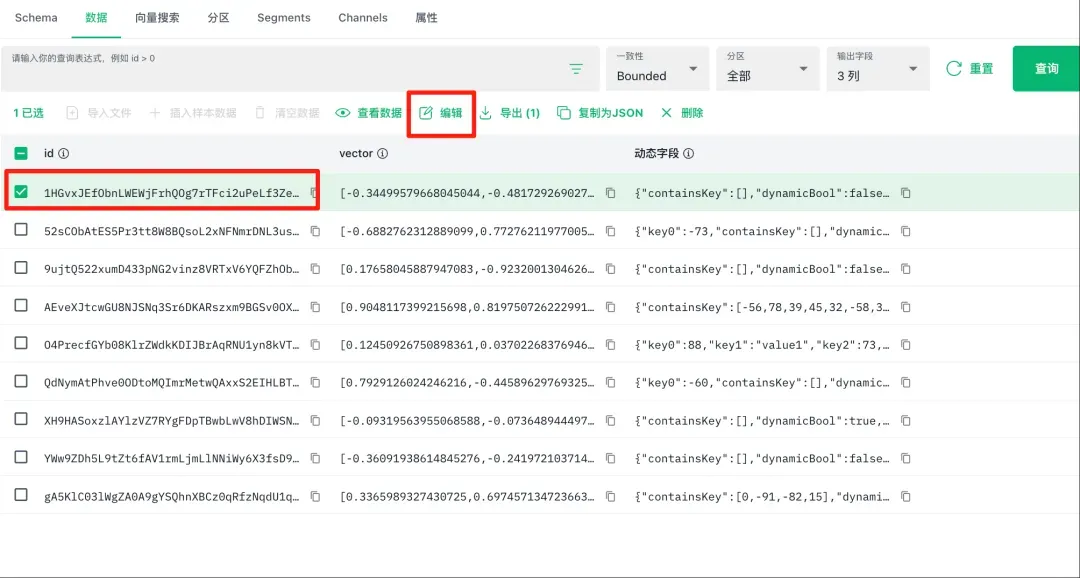Click the 编辑 edit button
1080x578 pixels.
441,113
